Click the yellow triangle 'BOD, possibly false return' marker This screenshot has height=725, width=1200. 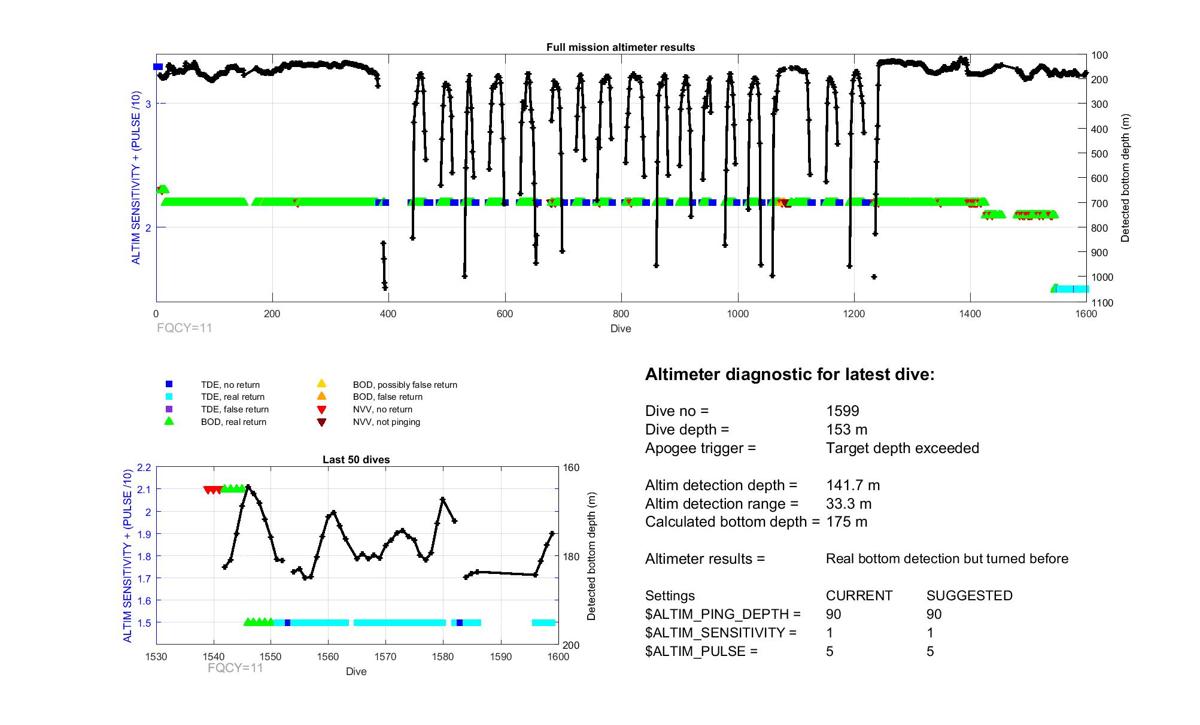point(321,384)
